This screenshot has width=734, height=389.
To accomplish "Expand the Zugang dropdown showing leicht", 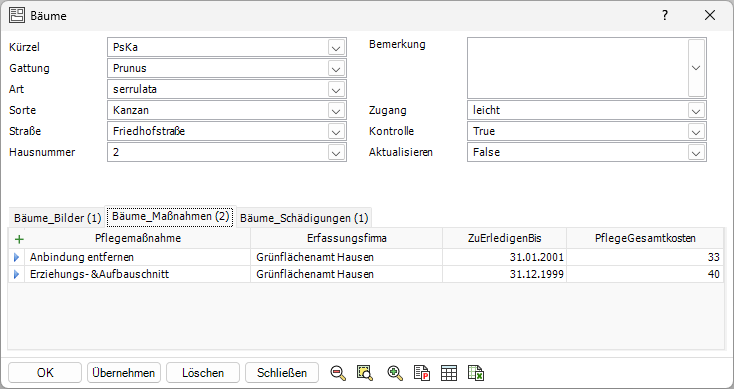I will pos(696,110).
